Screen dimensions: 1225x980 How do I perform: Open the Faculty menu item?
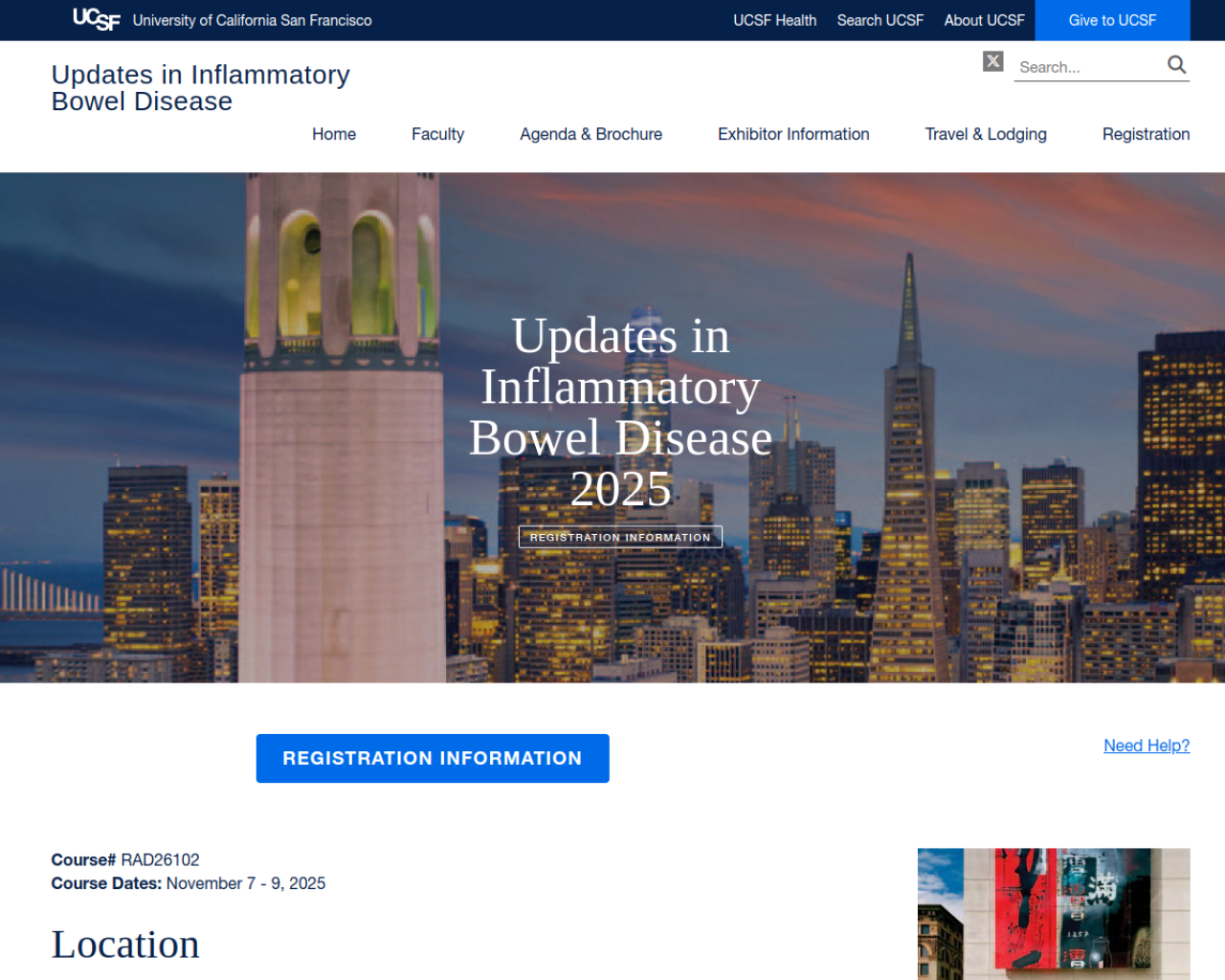[x=437, y=134]
